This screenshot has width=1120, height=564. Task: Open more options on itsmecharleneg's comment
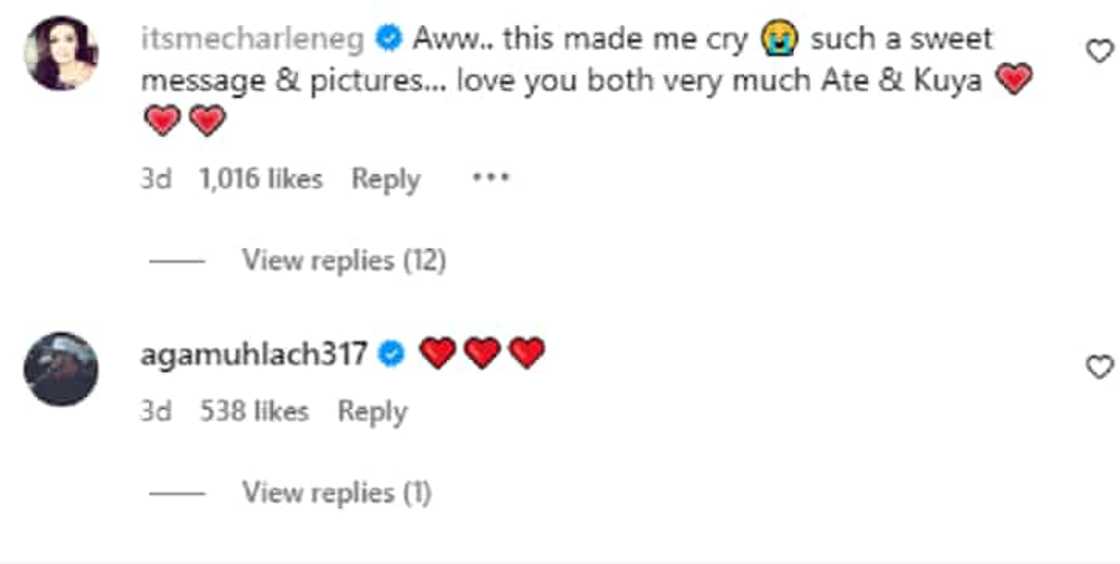(490, 179)
